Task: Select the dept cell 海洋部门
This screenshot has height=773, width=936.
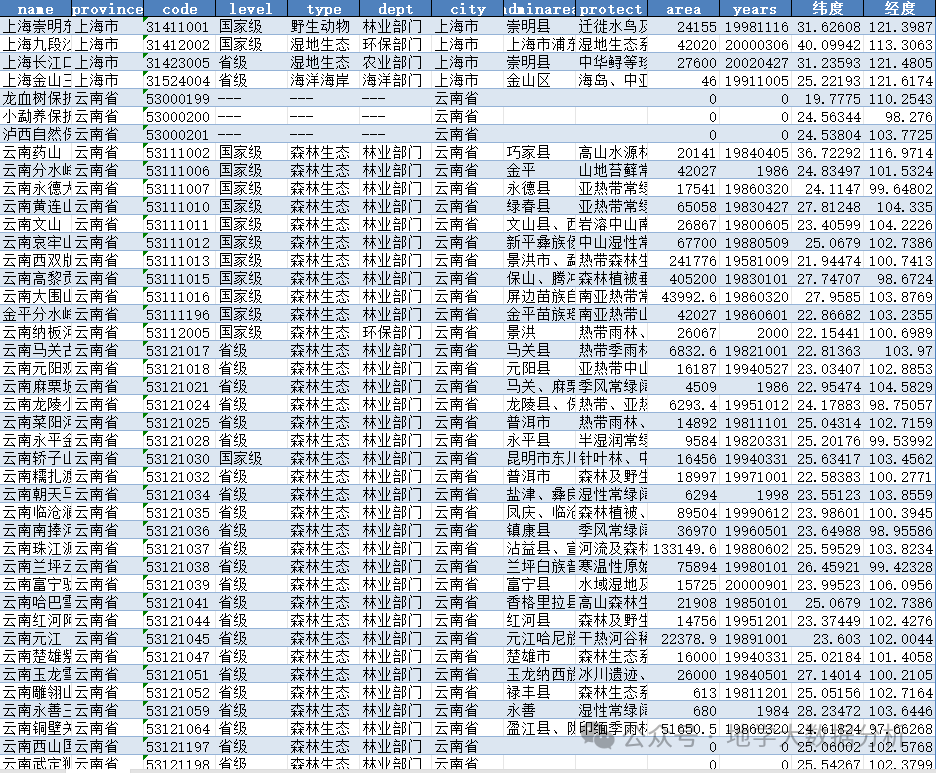Action: pyautogui.click(x=396, y=81)
